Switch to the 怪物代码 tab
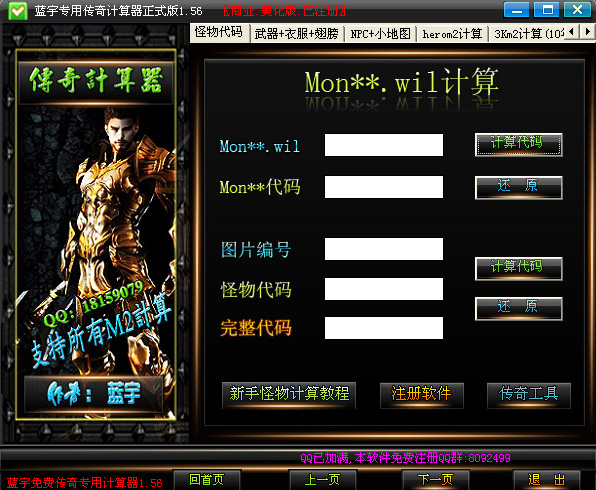 click(219, 32)
